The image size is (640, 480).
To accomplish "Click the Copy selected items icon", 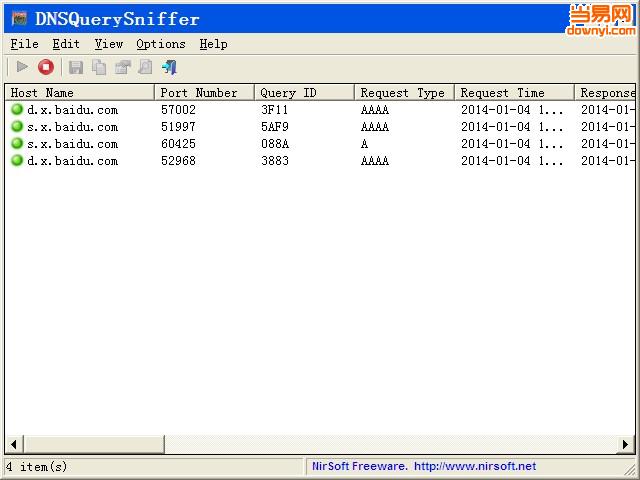I will coord(99,67).
